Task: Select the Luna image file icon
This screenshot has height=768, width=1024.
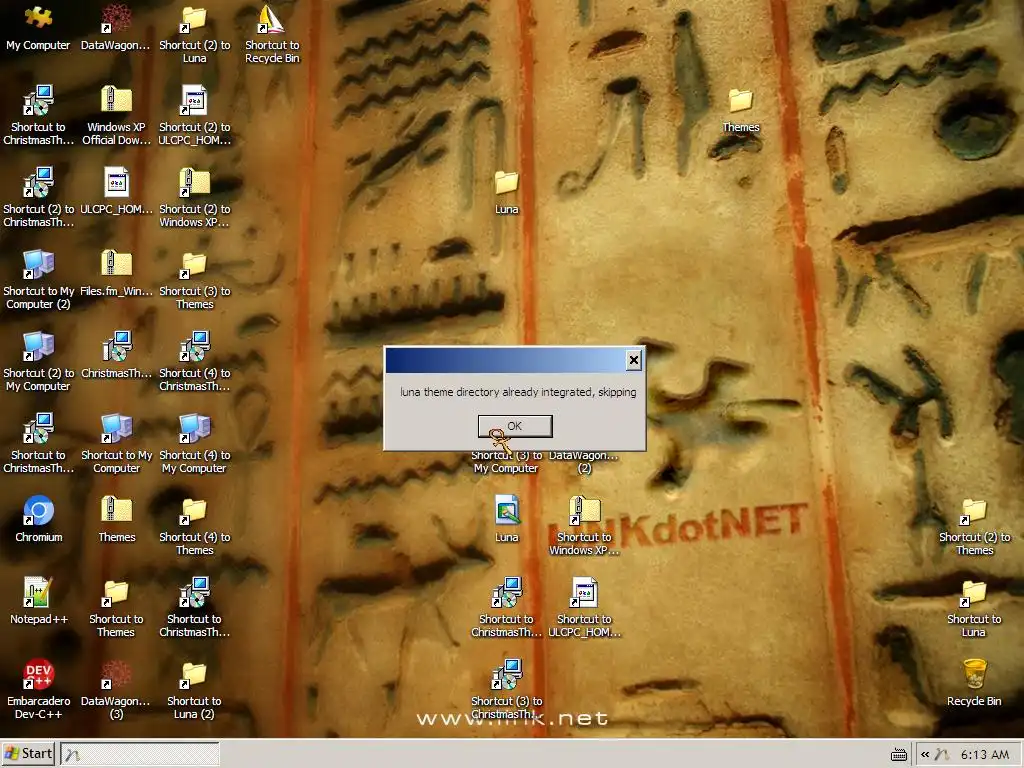Action: [x=507, y=519]
